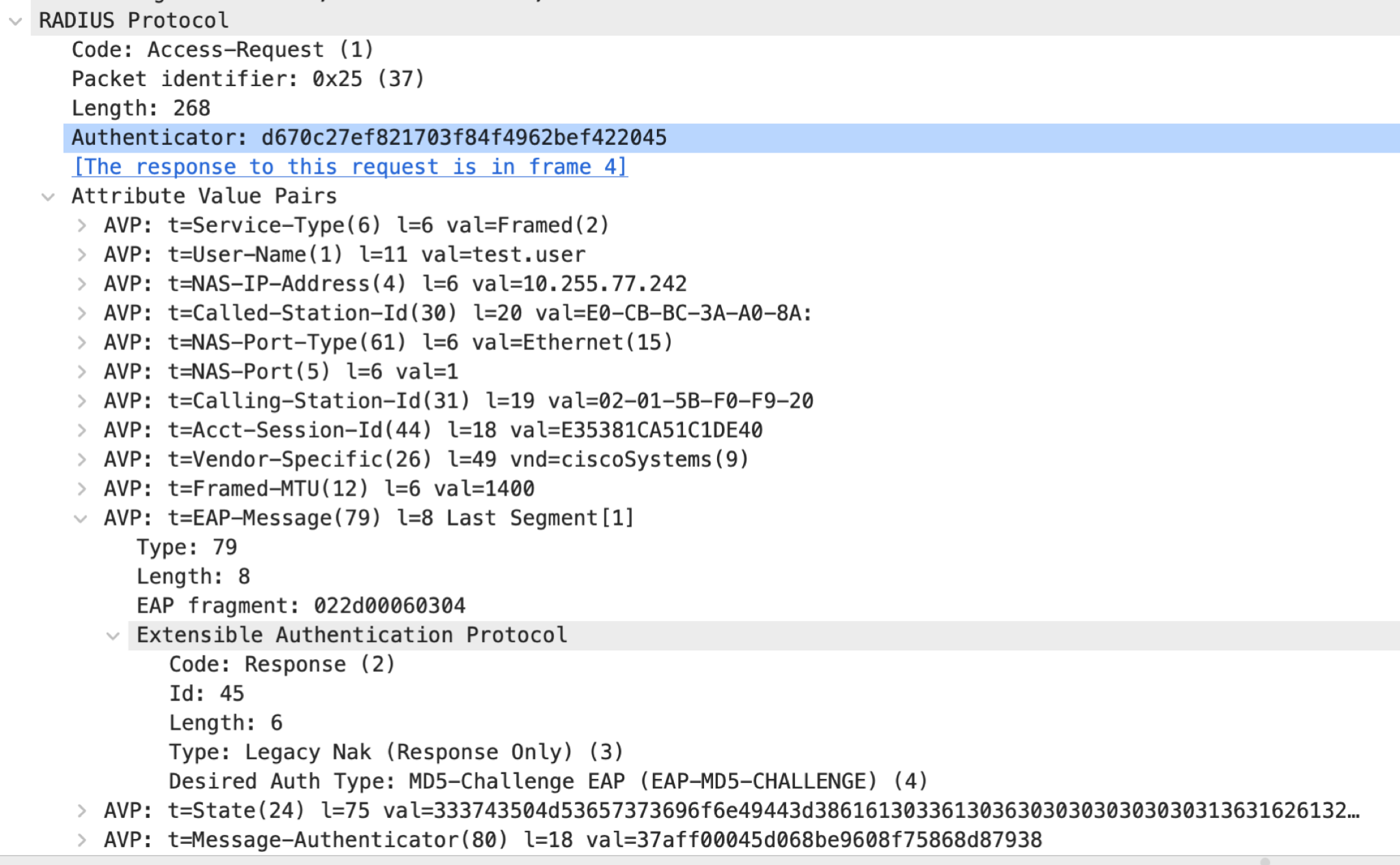
Task: Expand the Acct-Session-Id AVP
Action: pyautogui.click(x=81, y=430)
